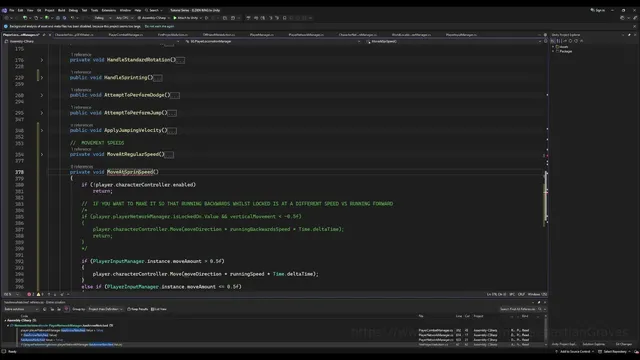Click the Visual Studio logo icon
Image resolution: width=640 pixels, height=360 pixels.
coord(4,10)
